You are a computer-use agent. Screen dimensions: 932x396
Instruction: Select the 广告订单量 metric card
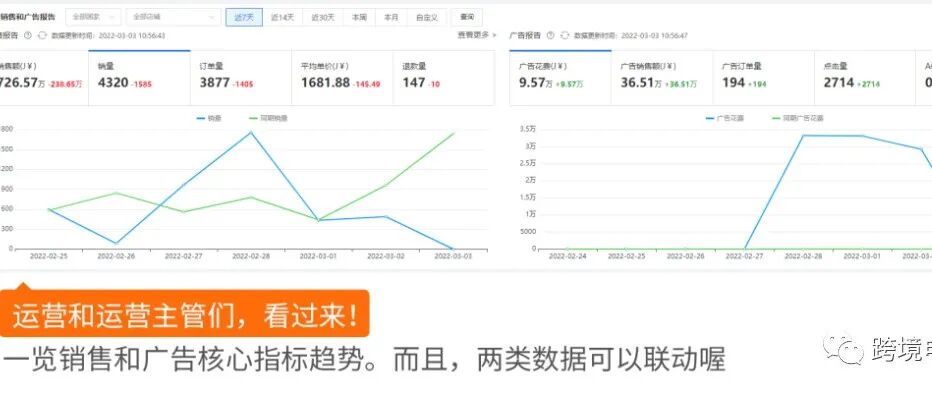[763, 78]
